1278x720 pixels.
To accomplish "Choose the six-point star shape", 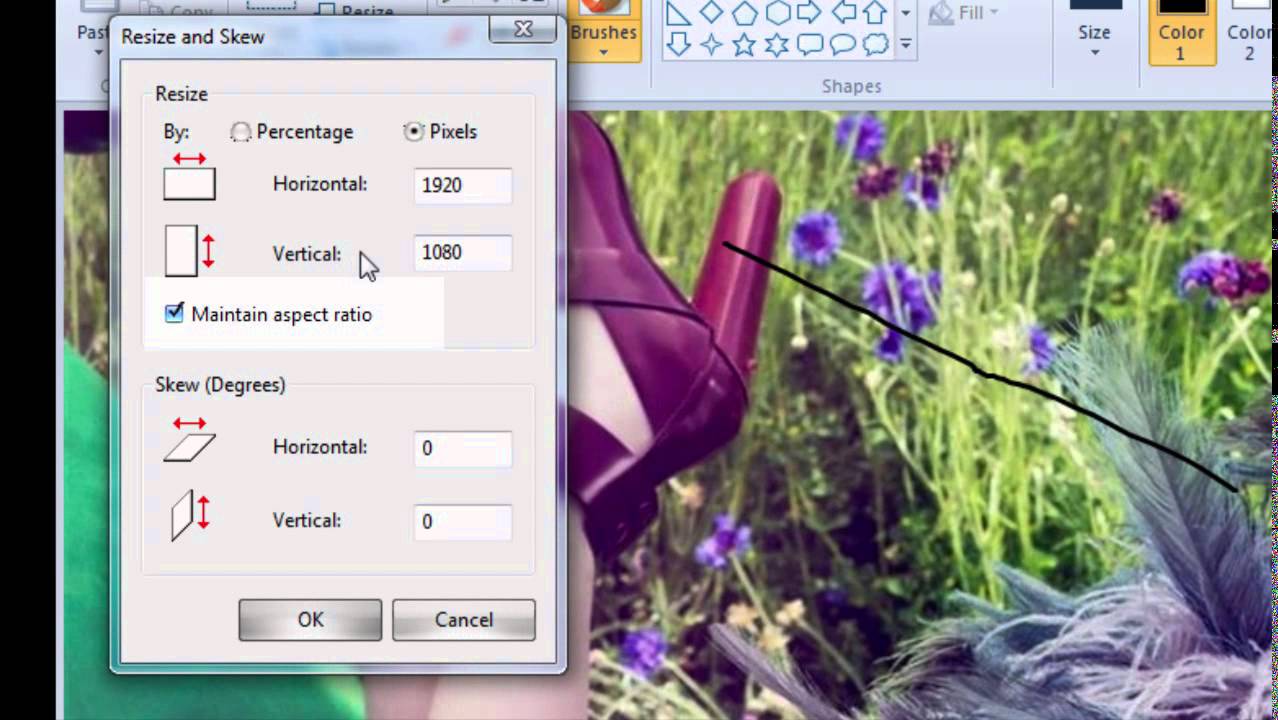I will 776,43.
